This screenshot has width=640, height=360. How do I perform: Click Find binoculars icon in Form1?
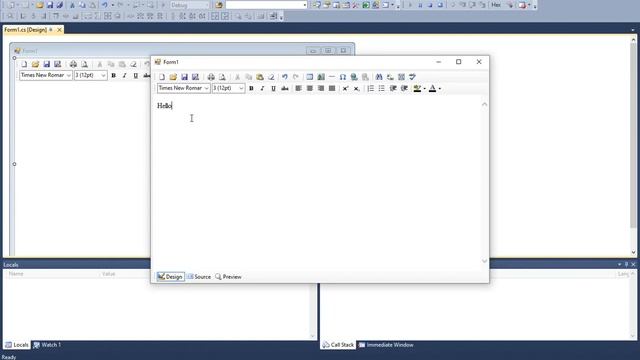379,77
